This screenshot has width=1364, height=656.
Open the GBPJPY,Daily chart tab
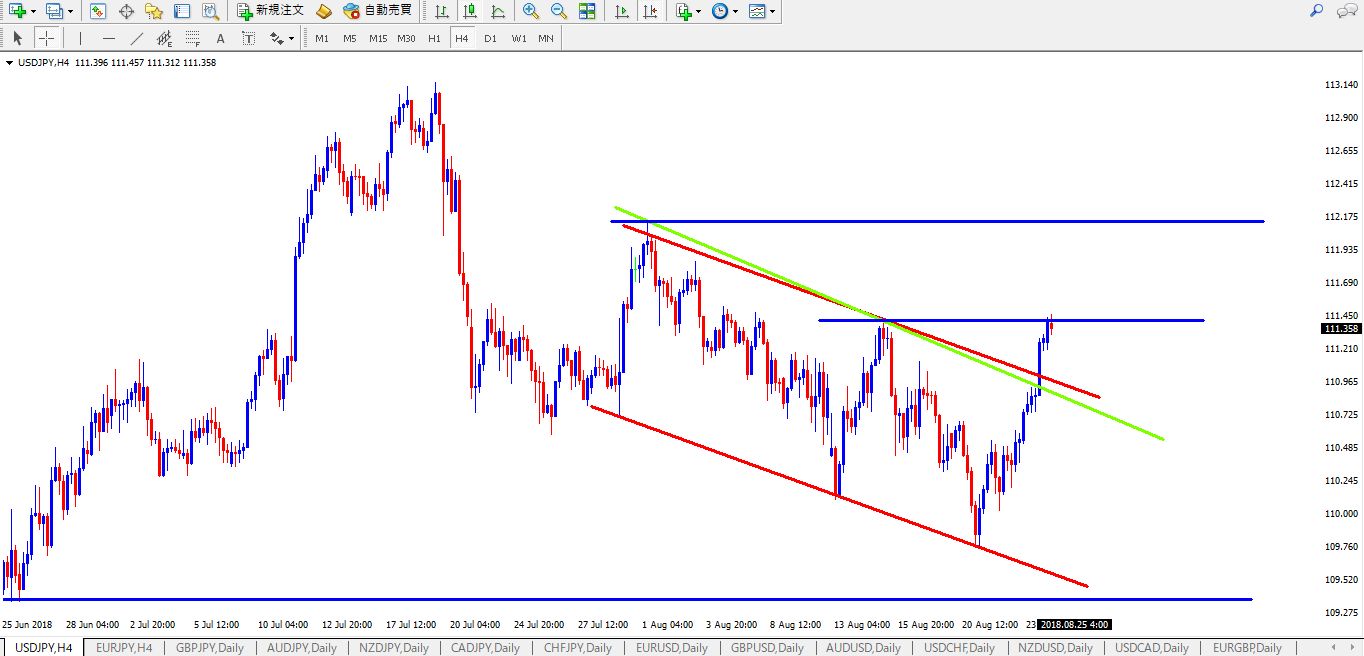pyautogui.click(x=210, y=648)
